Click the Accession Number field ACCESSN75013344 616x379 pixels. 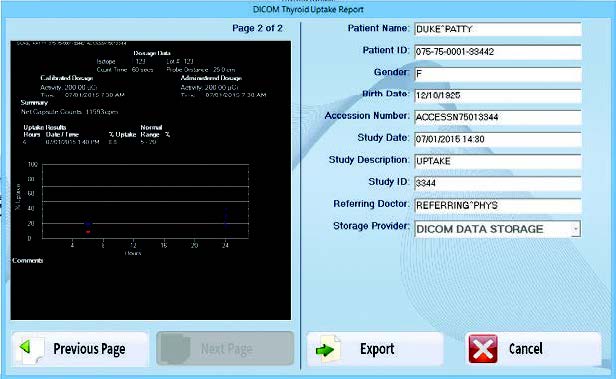[497, 117]
